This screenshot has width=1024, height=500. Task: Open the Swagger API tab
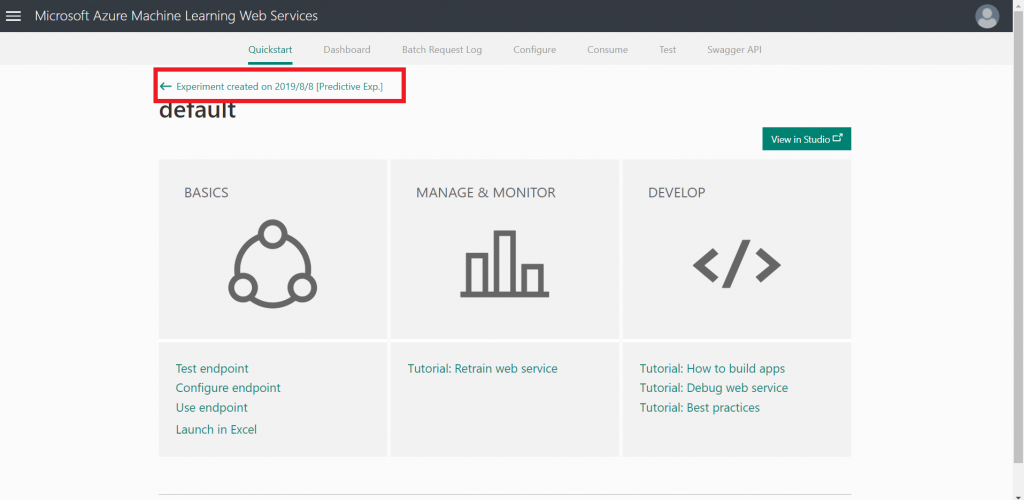tap(734, 50)
